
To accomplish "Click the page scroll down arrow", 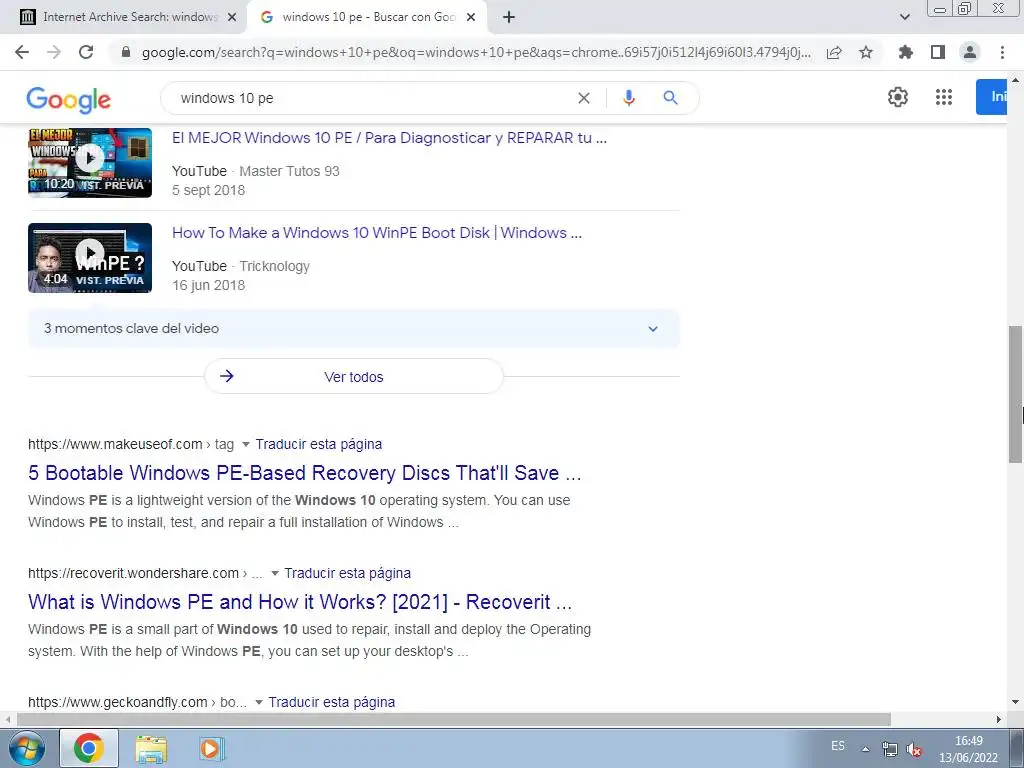I will pos(1016,703).
